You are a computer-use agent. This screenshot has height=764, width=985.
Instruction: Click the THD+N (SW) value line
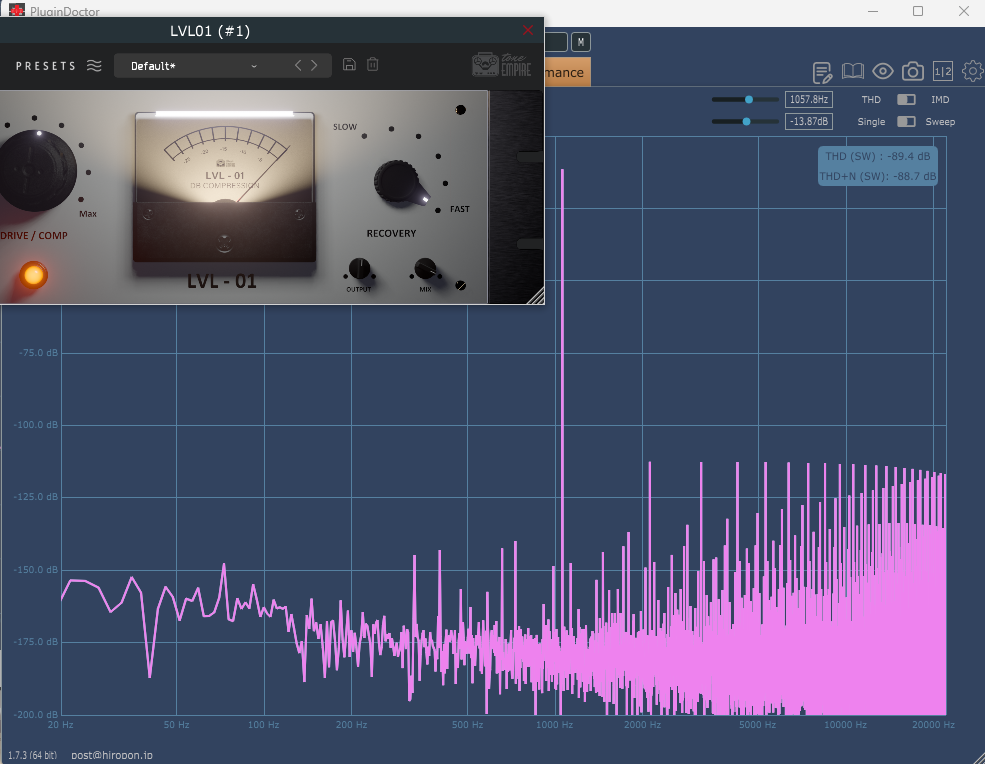[x=878, y=176]
